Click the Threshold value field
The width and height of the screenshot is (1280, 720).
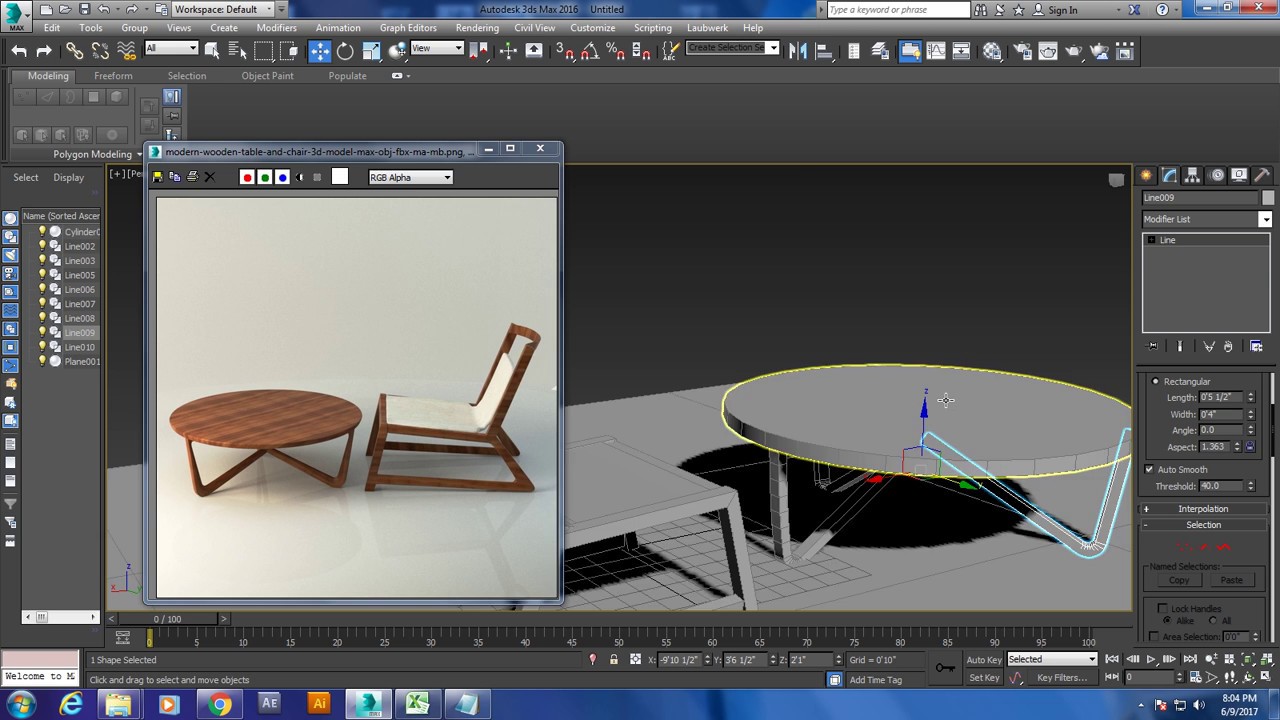1222,486
